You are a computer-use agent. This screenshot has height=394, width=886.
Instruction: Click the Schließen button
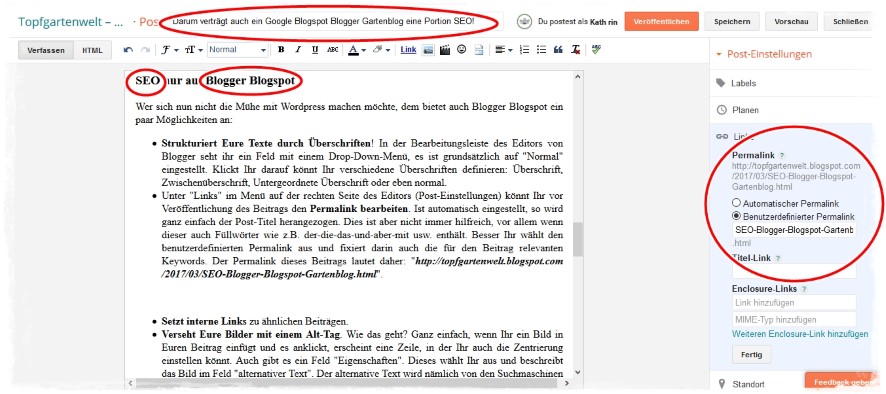(x=850, y=21)
